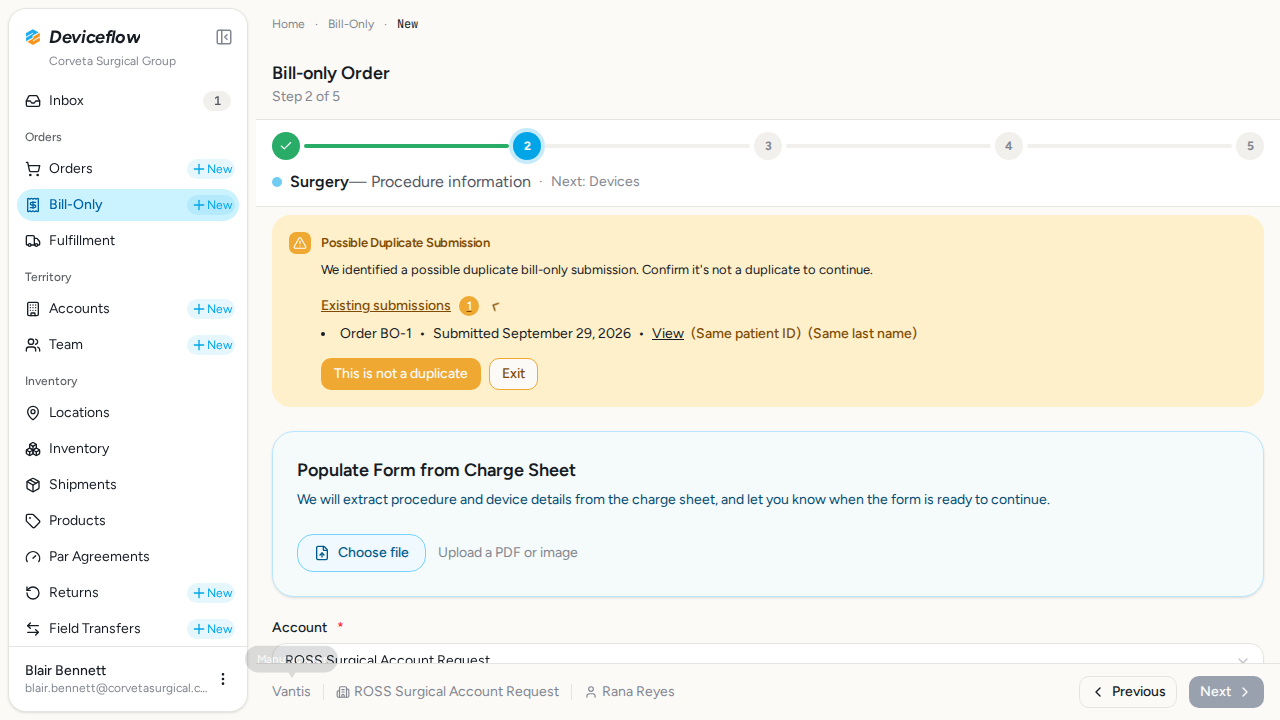Add a team member with + New
The image size is (1280, 720).
(211, 345)
